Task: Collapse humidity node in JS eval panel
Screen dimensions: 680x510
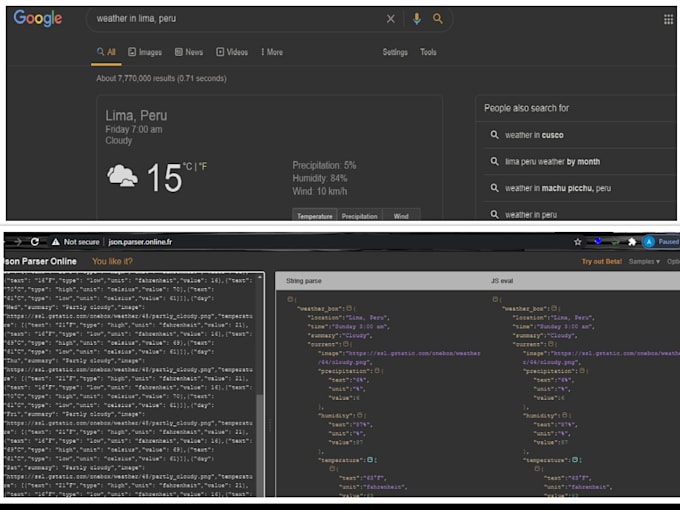Action: tap(564, 415)
